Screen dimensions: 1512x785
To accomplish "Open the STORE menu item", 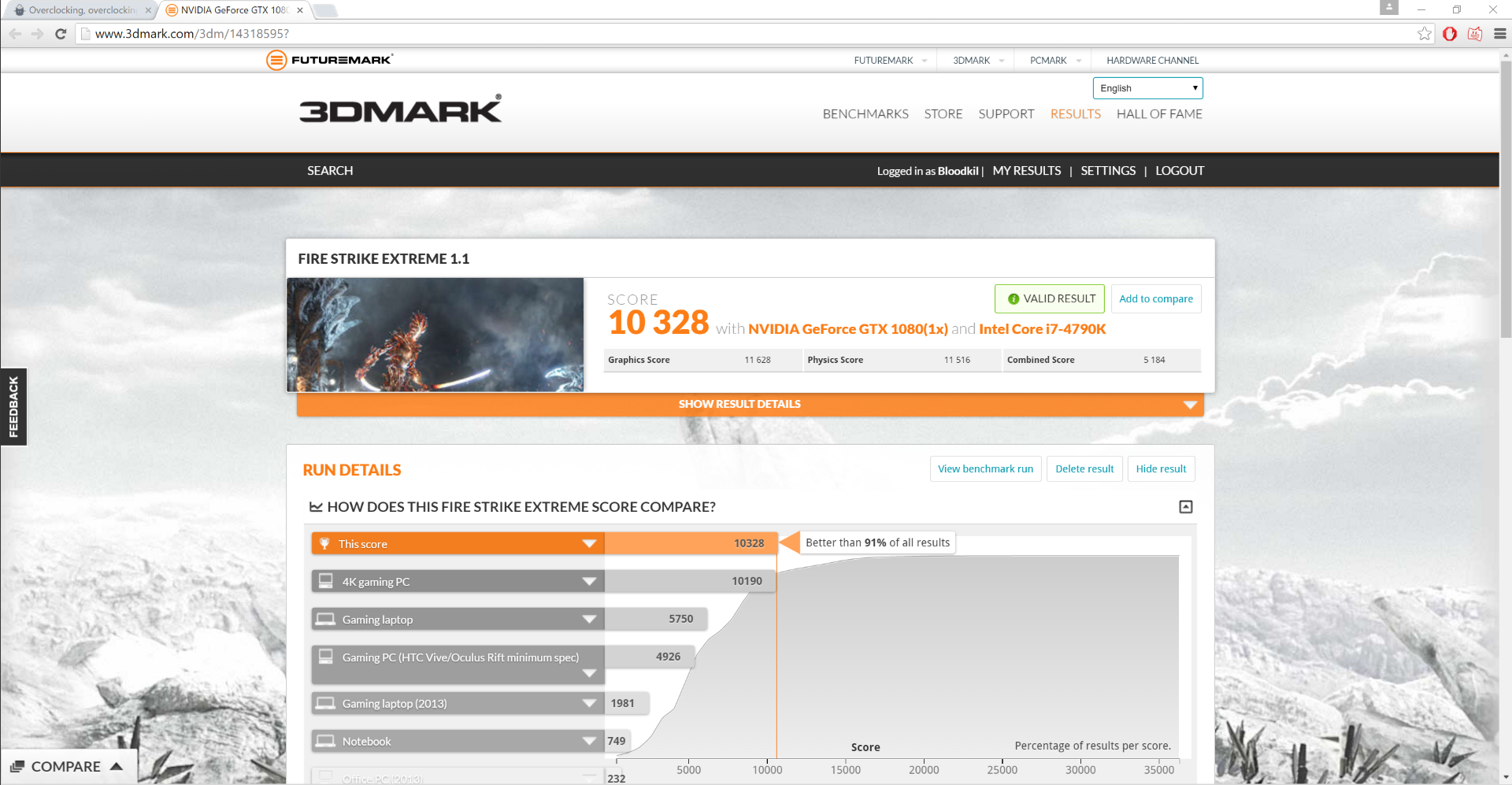I will 943,114.
